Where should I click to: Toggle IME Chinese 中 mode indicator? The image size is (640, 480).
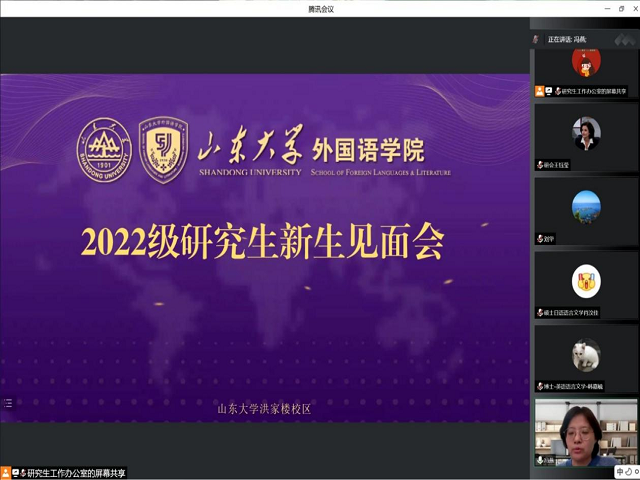[x=620, y=472]
